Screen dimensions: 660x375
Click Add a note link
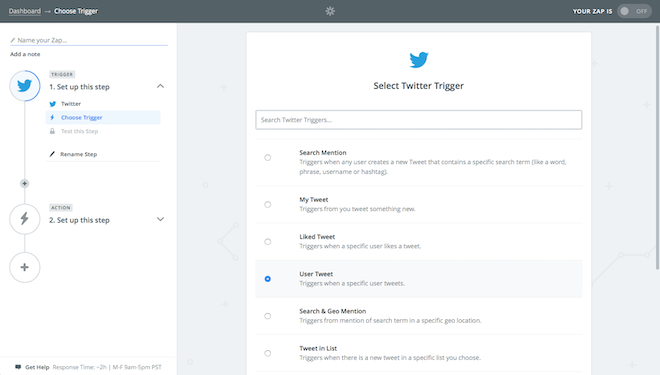click(x=25, y=54)
